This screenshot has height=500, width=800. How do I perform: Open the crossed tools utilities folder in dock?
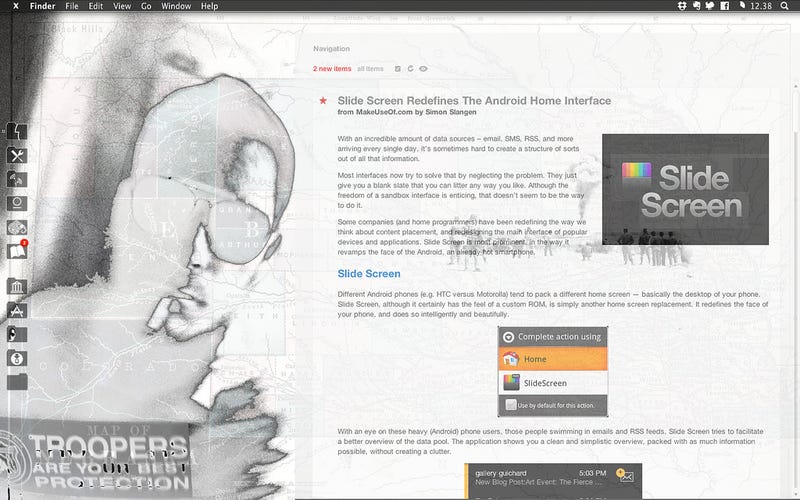tap(17, 156)
